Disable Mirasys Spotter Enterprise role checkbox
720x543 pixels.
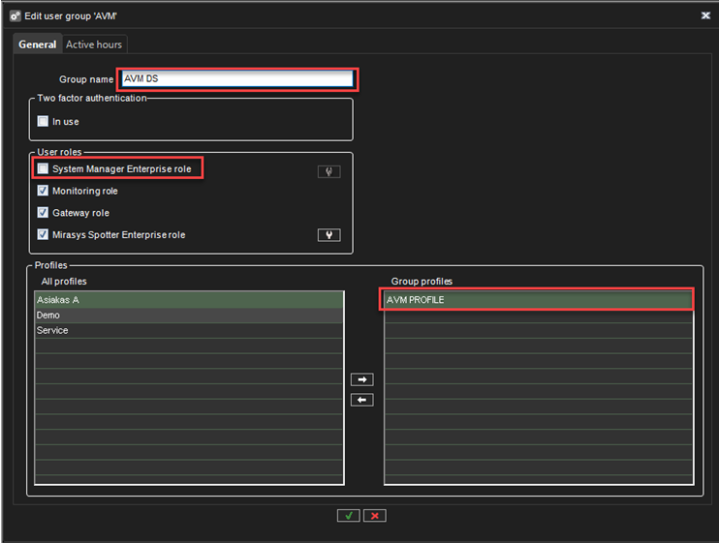(x=43, y=235)
